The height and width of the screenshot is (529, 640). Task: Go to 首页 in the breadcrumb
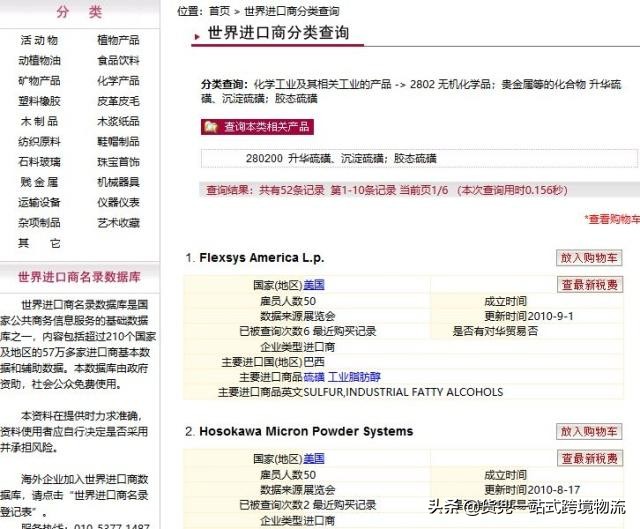(220, 11)
